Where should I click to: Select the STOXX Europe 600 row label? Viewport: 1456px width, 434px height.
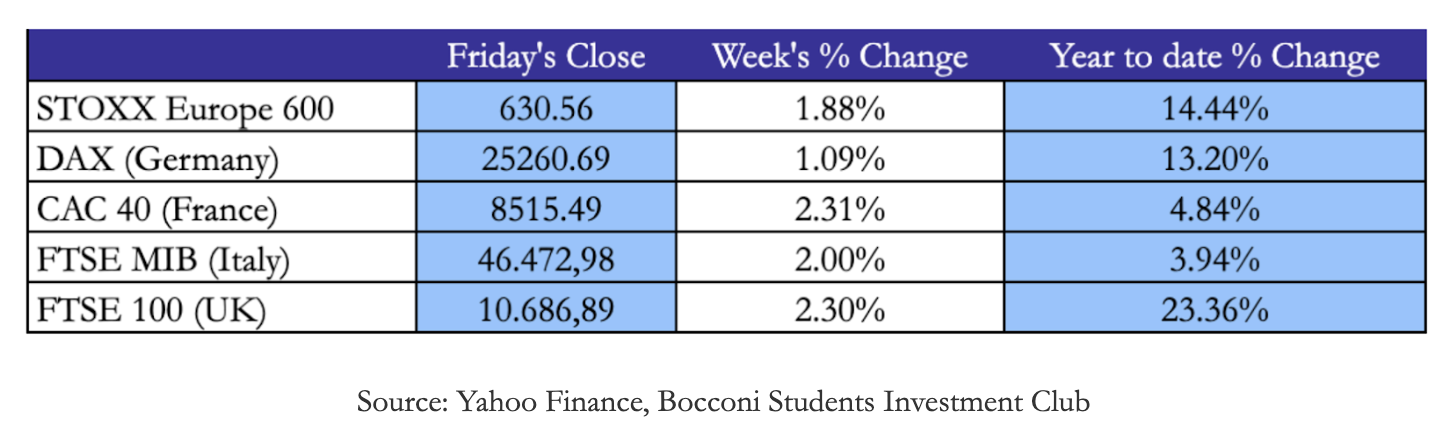pos(184,108)
